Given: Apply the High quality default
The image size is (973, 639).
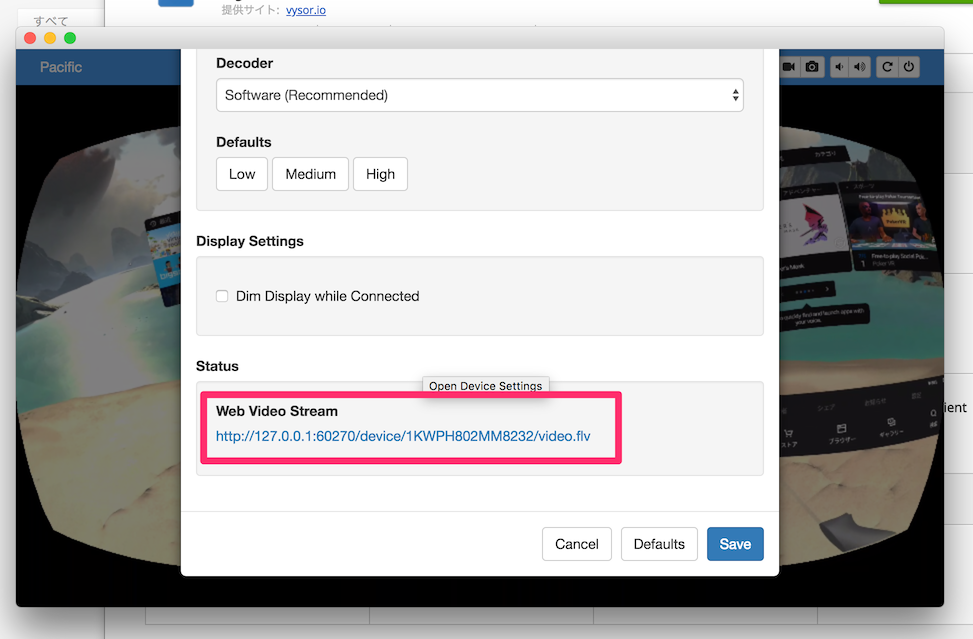Looking at the screenshot, I should click(x=380, y=174).
